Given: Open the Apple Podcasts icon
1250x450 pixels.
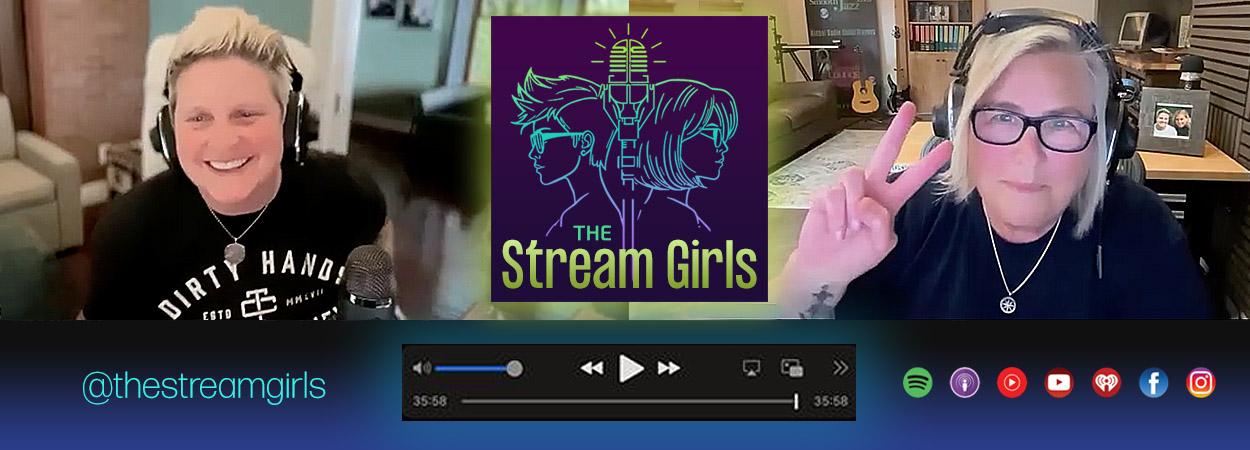Looking at the screenshot, I should tap(964, 382).
